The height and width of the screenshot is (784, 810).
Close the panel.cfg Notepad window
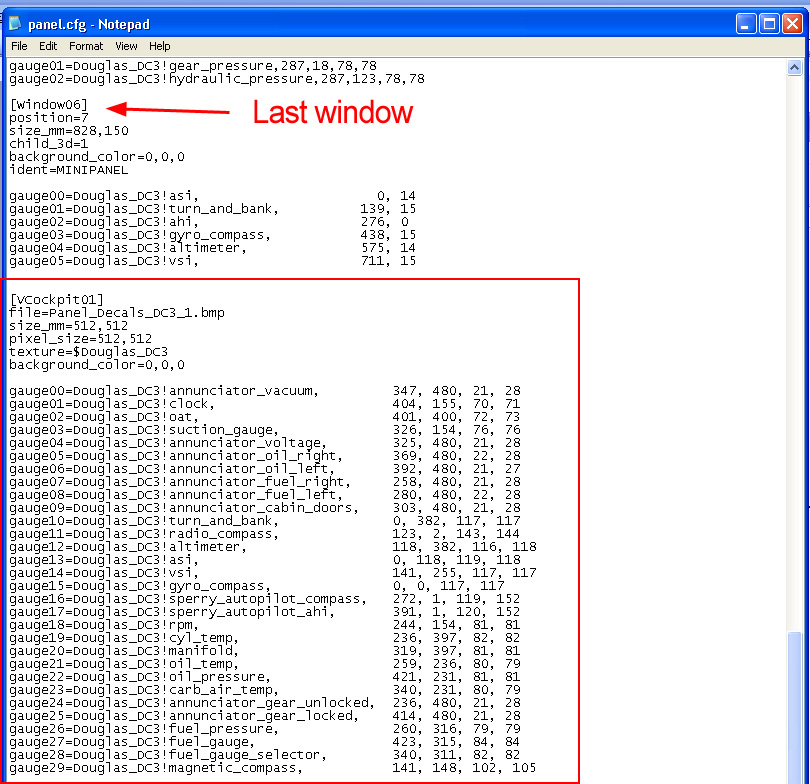point(792,24)
